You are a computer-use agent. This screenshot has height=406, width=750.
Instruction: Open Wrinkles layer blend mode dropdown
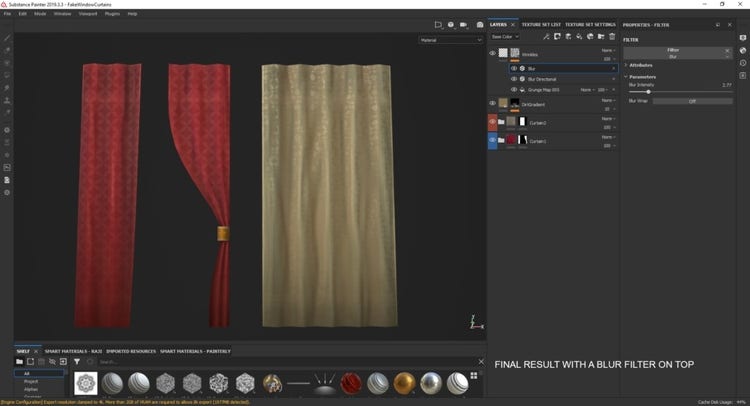click(608, 50)
